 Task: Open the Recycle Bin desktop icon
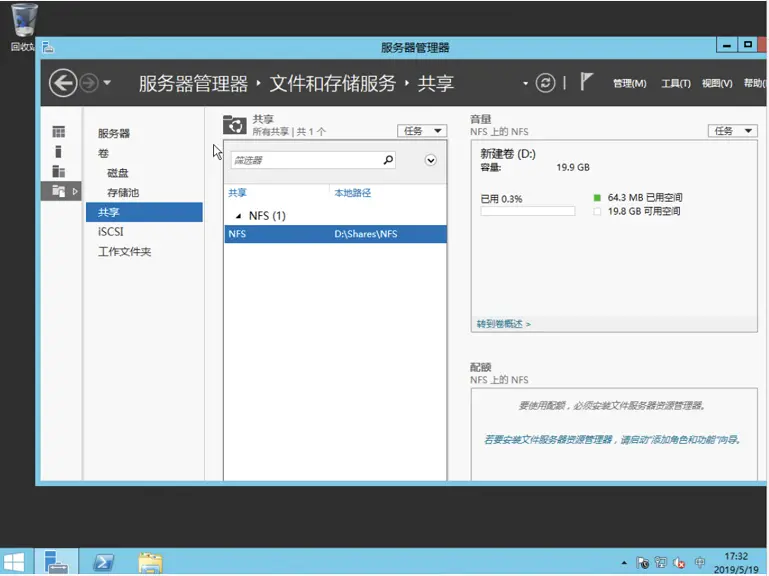coord(23,27)
